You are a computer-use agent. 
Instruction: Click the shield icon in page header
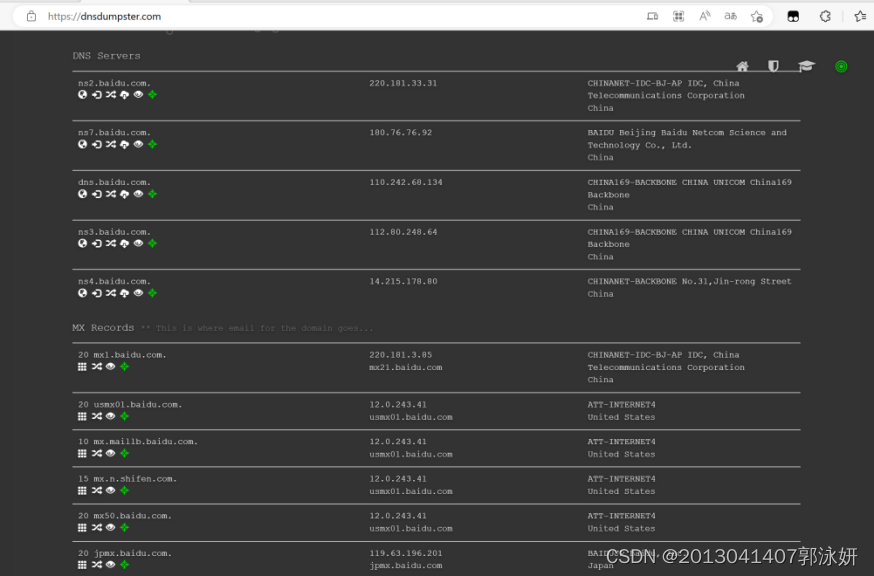(x=773, y=66)
